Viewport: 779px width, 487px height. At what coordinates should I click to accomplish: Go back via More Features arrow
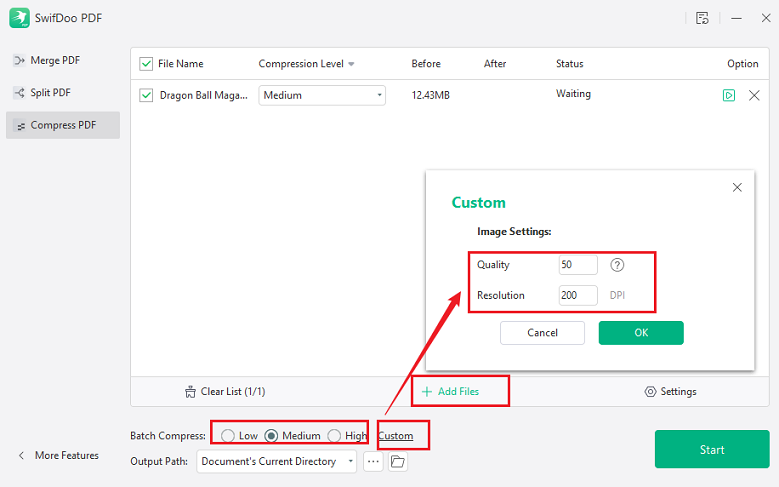21,455
